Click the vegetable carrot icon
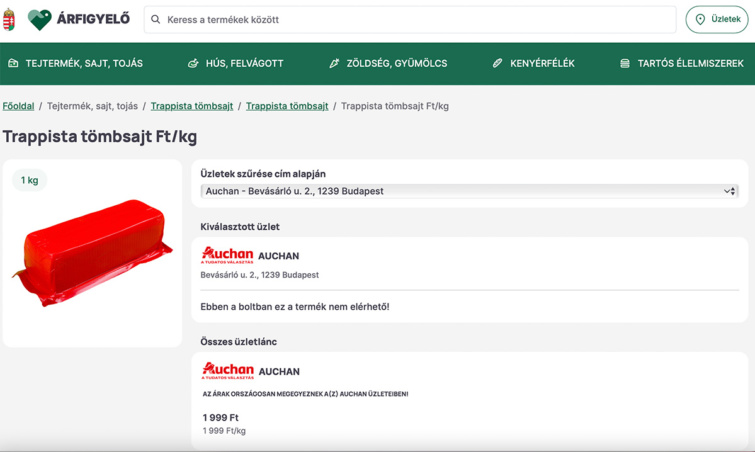Image resolution: width=755 pixels, height=452 pixels. pyautogui.click(x=334, y=63)
